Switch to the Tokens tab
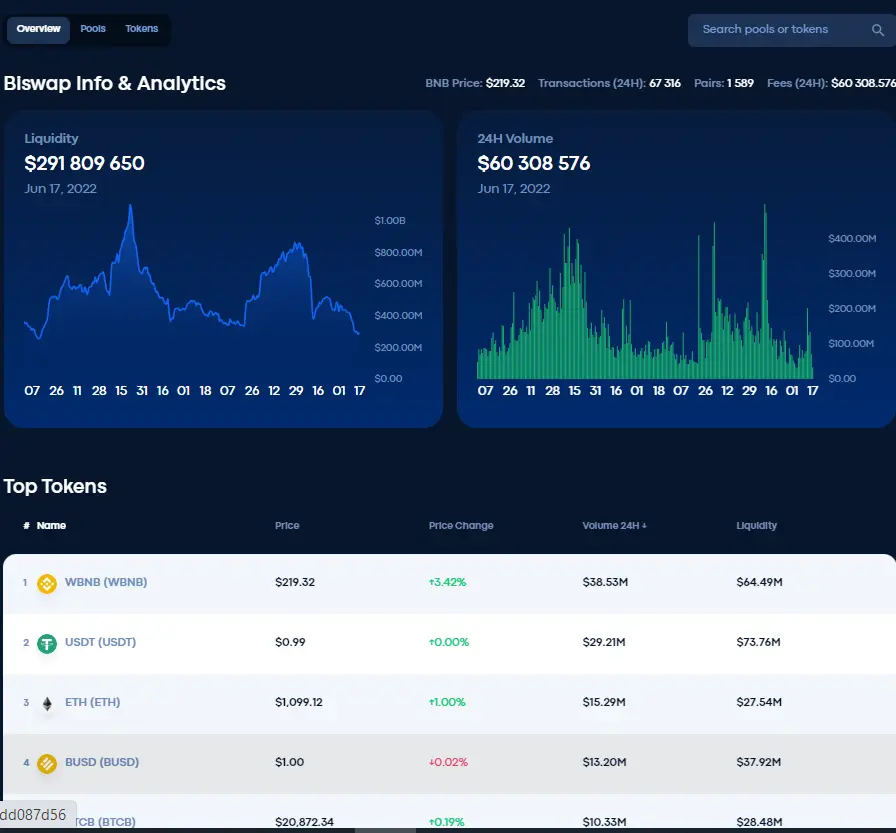 (x=142, y=29)
